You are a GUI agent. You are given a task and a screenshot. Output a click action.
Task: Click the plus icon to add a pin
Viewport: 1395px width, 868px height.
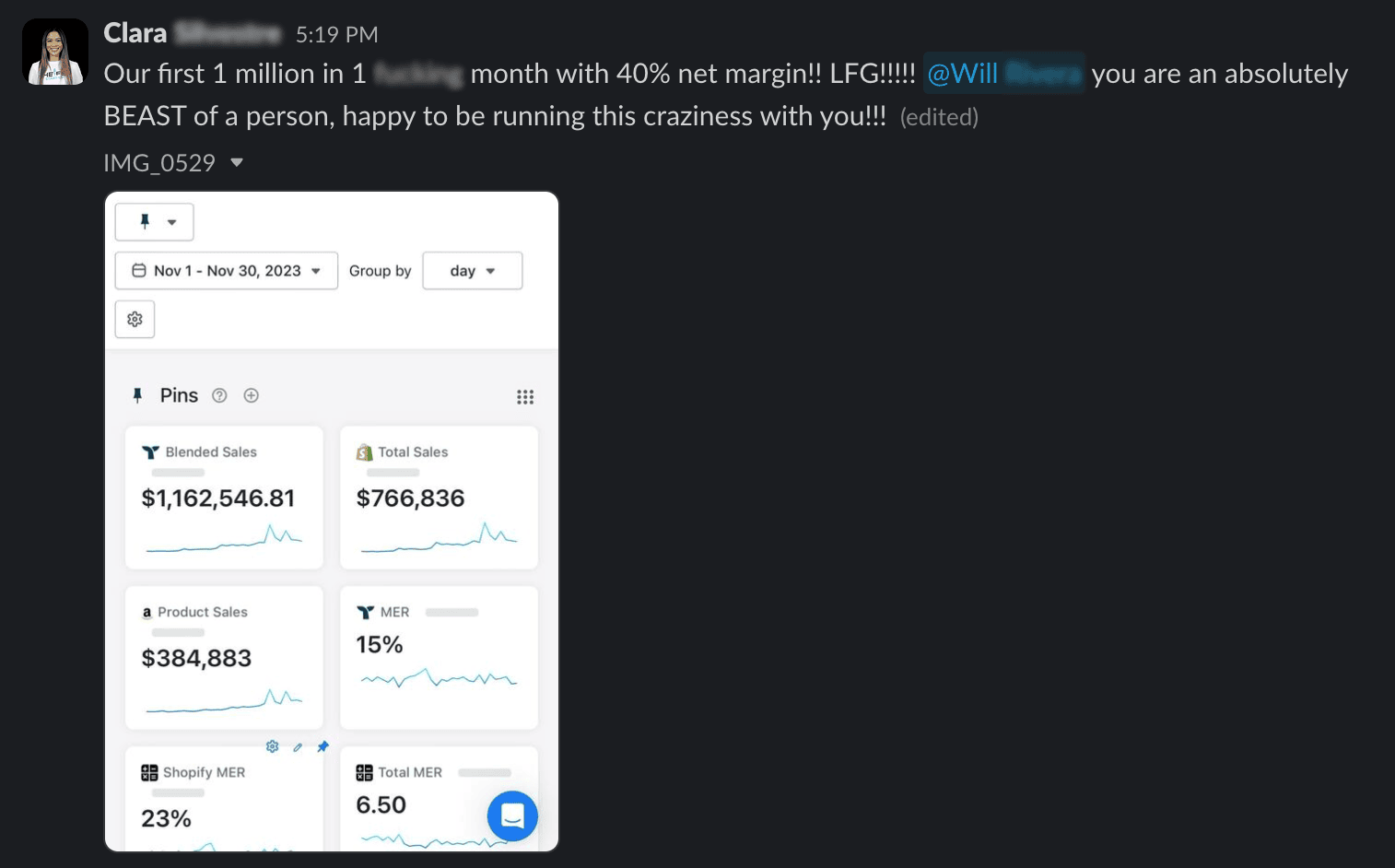pyautogui.click(x=251, y=396)
